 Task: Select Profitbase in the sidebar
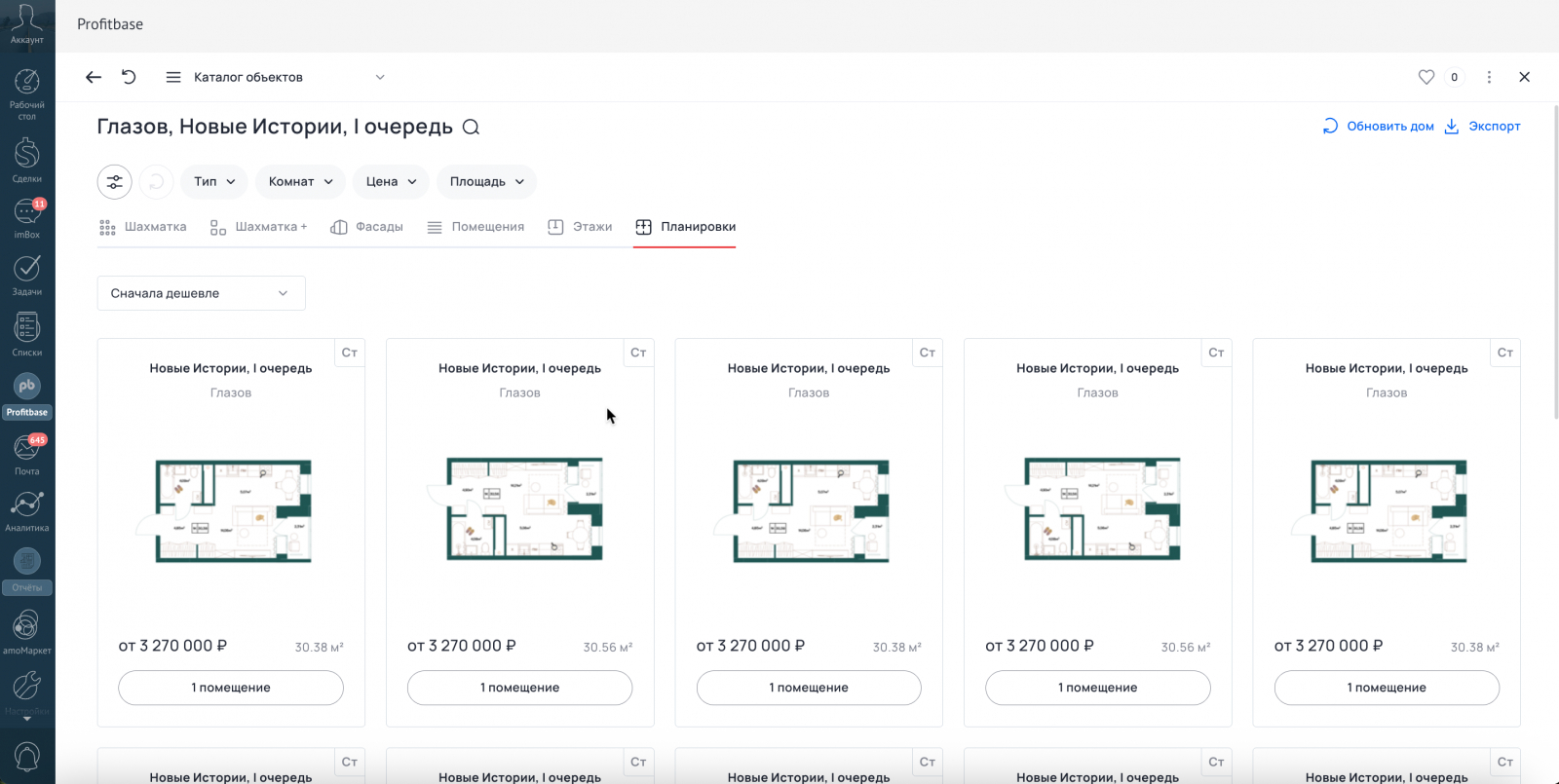coord(27,394)
